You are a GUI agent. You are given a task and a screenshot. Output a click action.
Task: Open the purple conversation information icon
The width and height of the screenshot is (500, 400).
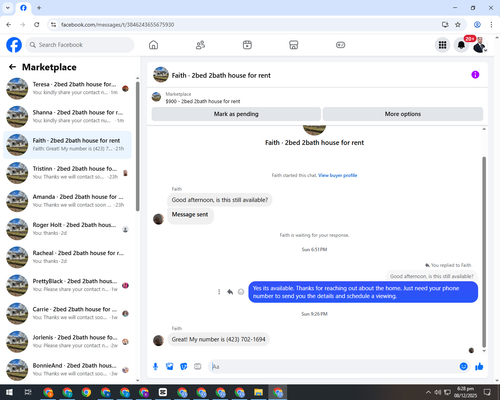(475, 75)
